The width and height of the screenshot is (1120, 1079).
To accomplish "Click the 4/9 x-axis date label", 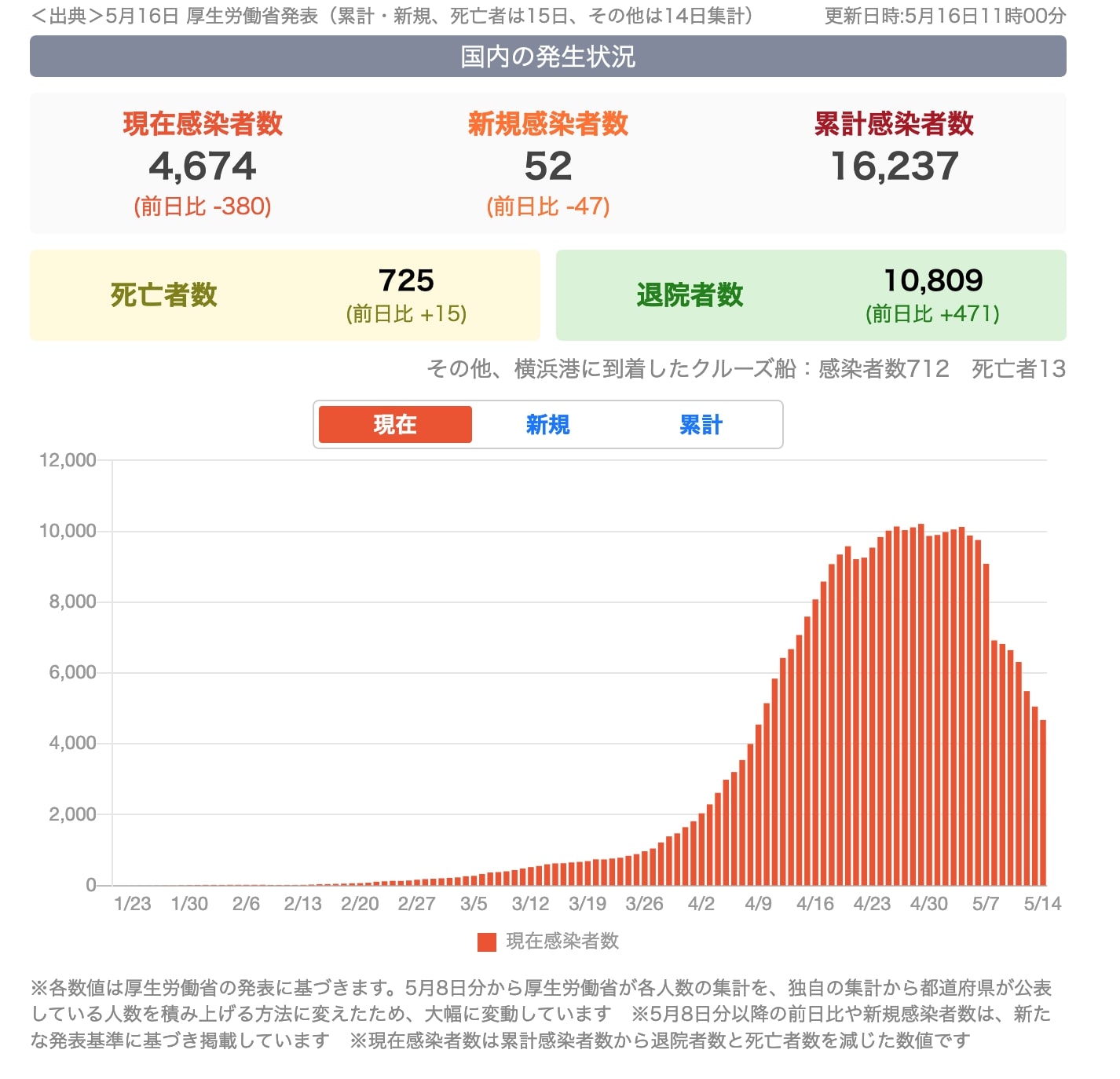I will point(758,904).
